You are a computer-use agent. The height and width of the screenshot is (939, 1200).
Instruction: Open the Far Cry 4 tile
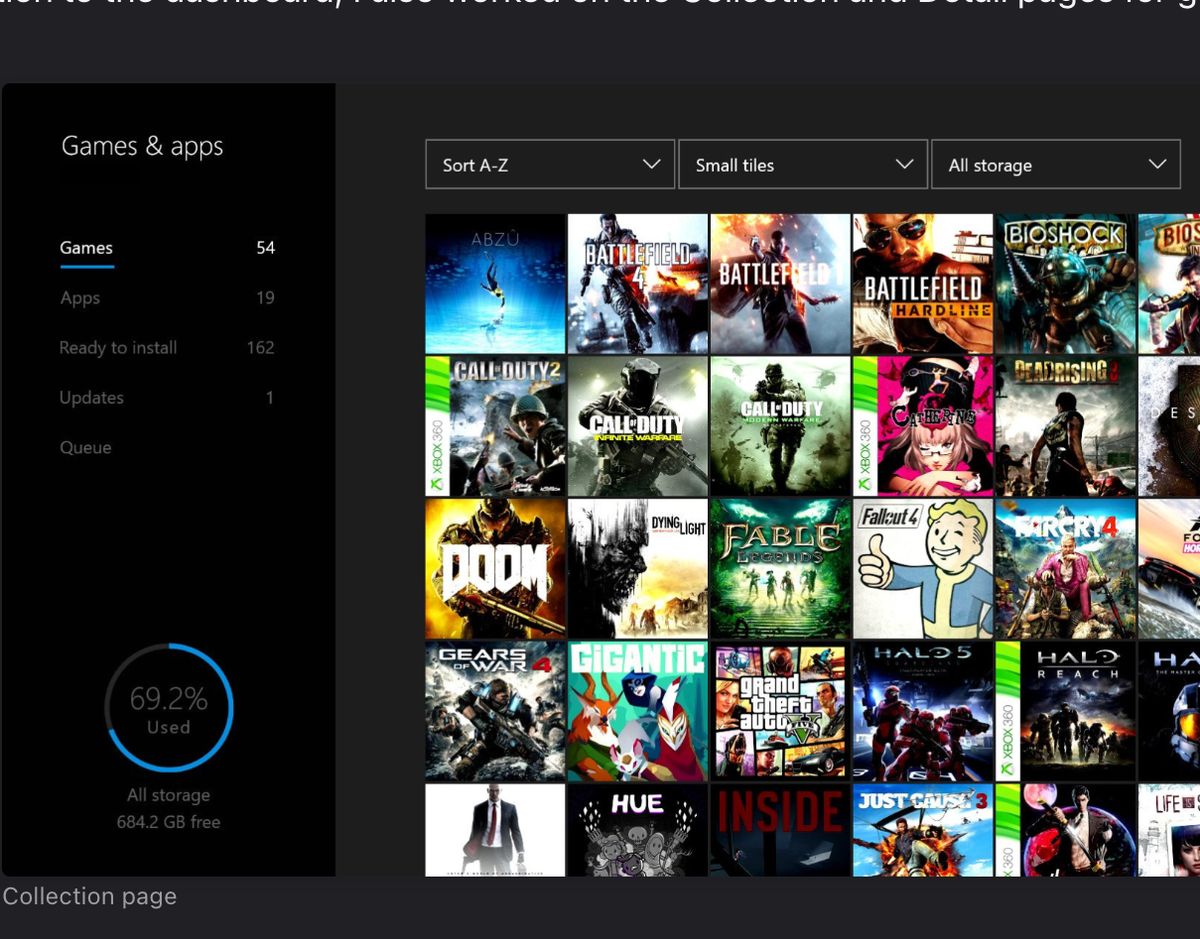1066,569
